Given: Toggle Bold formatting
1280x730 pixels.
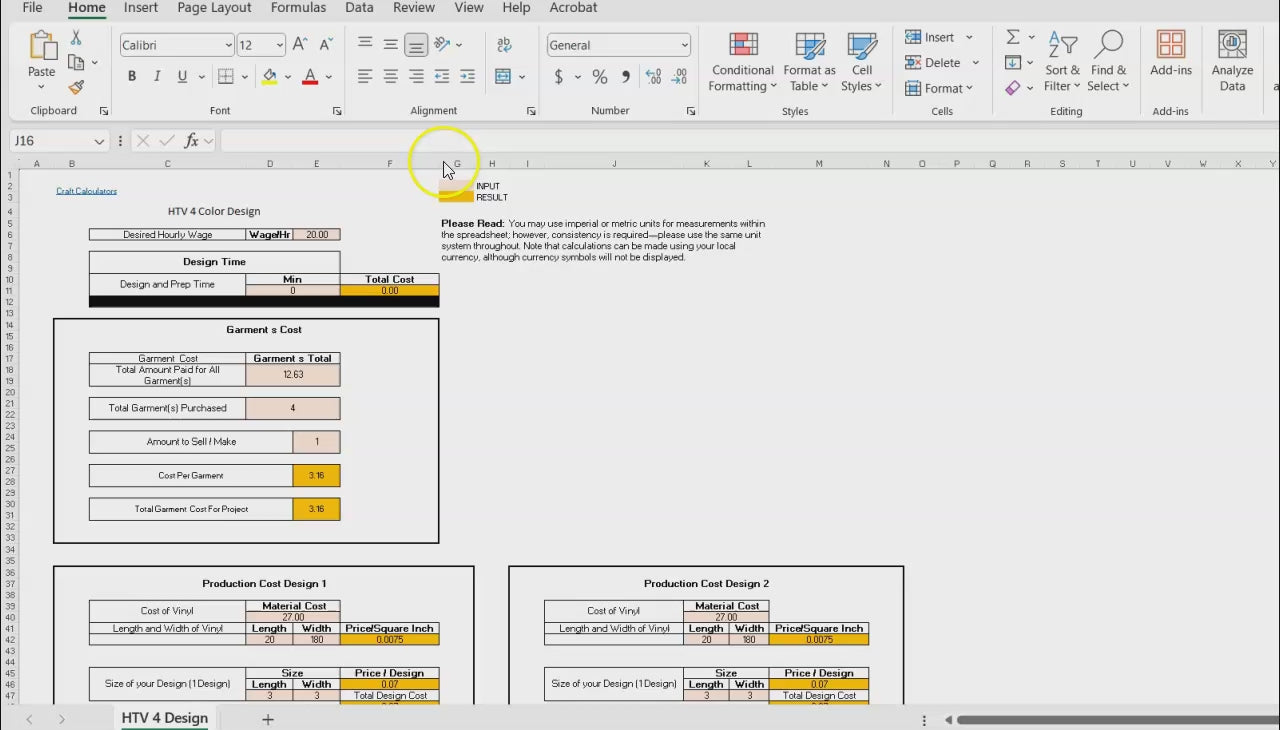Looking at the screenshot, I should click(132, 77).
